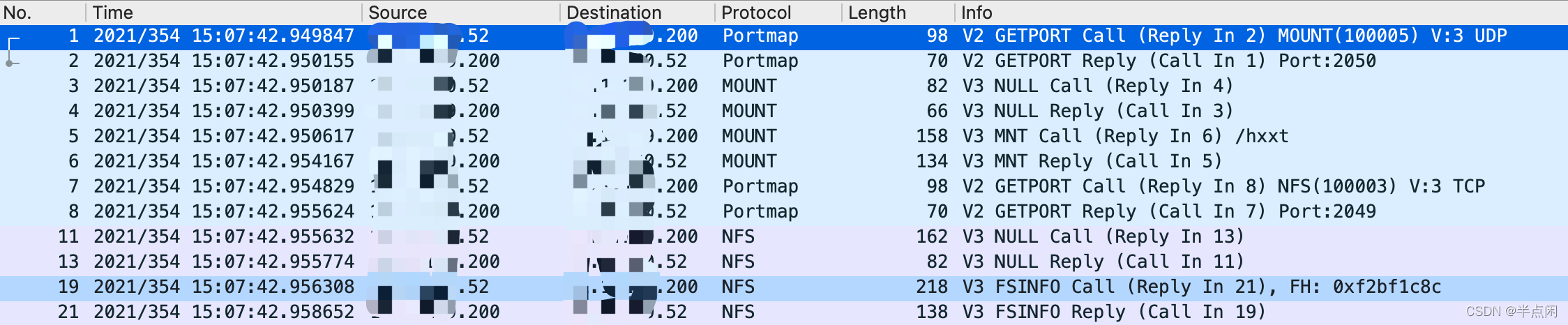
Task: Click NFS protocol cell in packet 19
Action: pyautogui.click(x=738, y=287)
